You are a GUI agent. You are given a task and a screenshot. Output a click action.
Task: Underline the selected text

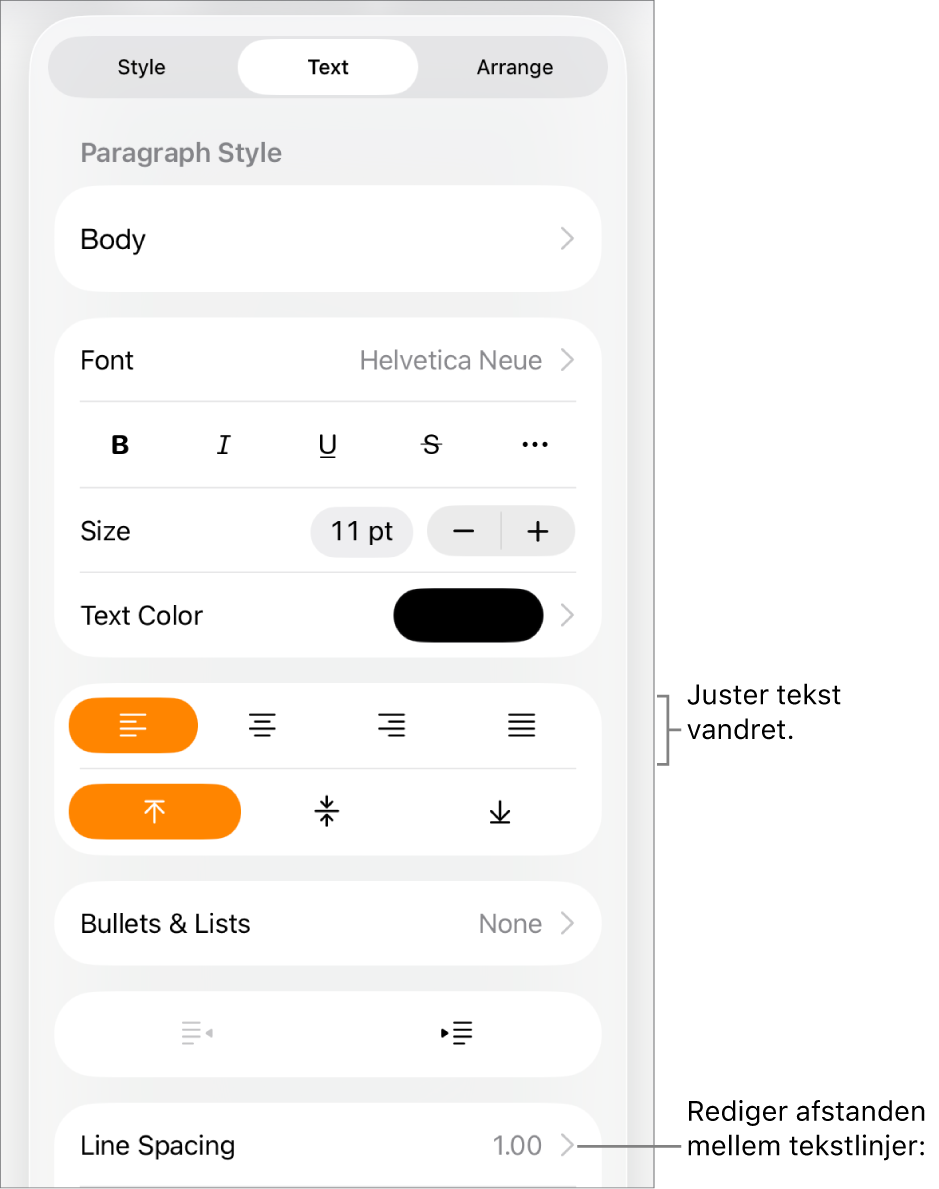[328, 445]
